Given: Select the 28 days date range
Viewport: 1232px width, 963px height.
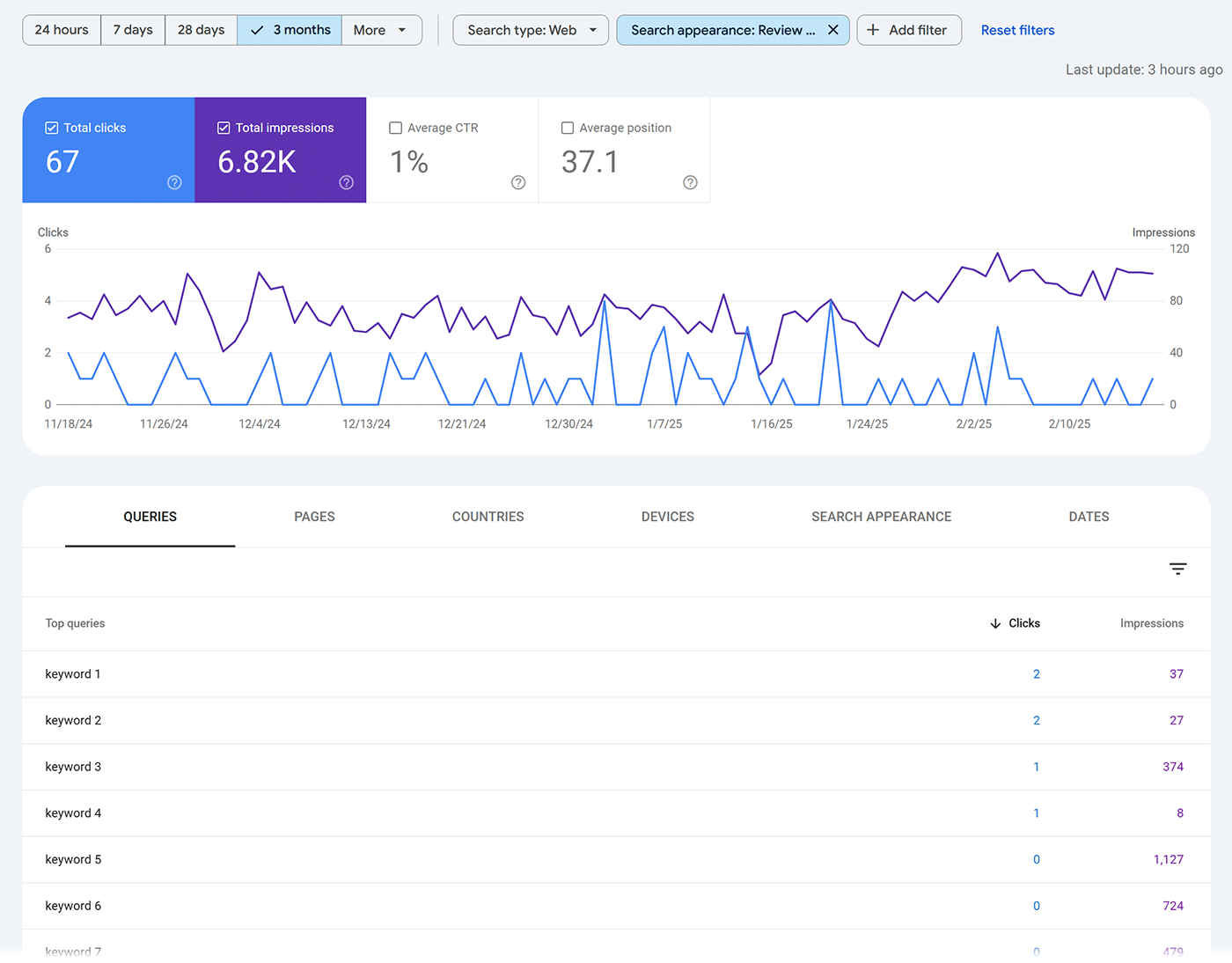Looking at the screenshot, I should pyautogui.click(x=201, y=29).
